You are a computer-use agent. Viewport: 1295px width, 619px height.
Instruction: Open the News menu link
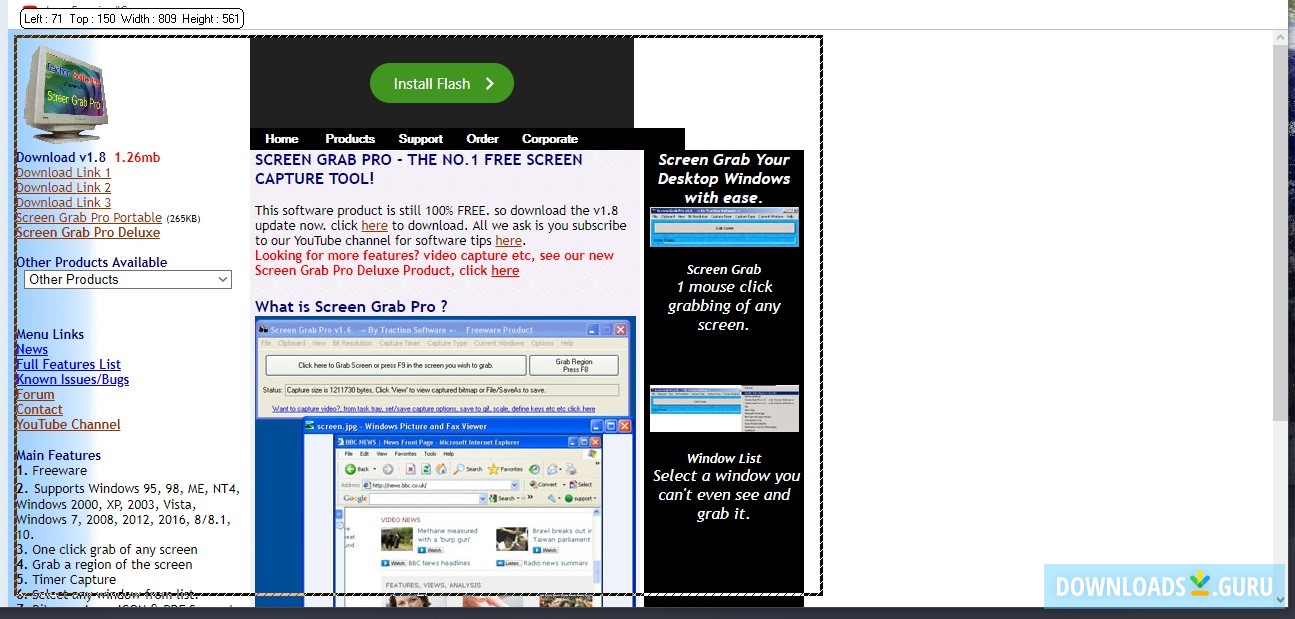click(32, 349)
